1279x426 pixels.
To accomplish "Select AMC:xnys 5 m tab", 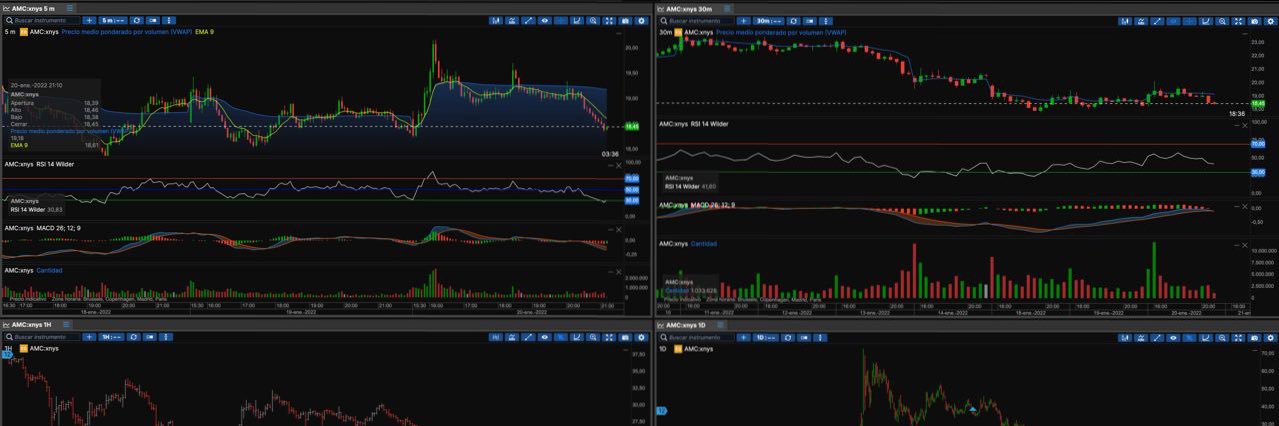I will tap(33, 8).
